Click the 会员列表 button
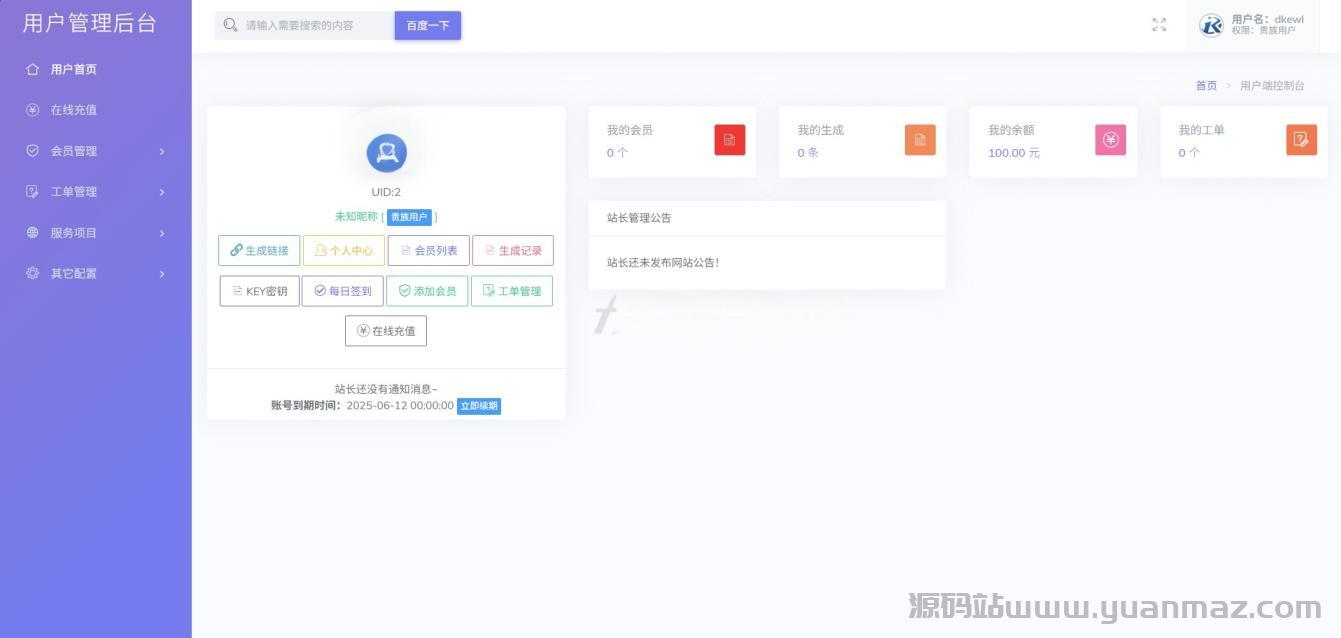The height and width of the screenshot is (638, 1341). (428, 250)
